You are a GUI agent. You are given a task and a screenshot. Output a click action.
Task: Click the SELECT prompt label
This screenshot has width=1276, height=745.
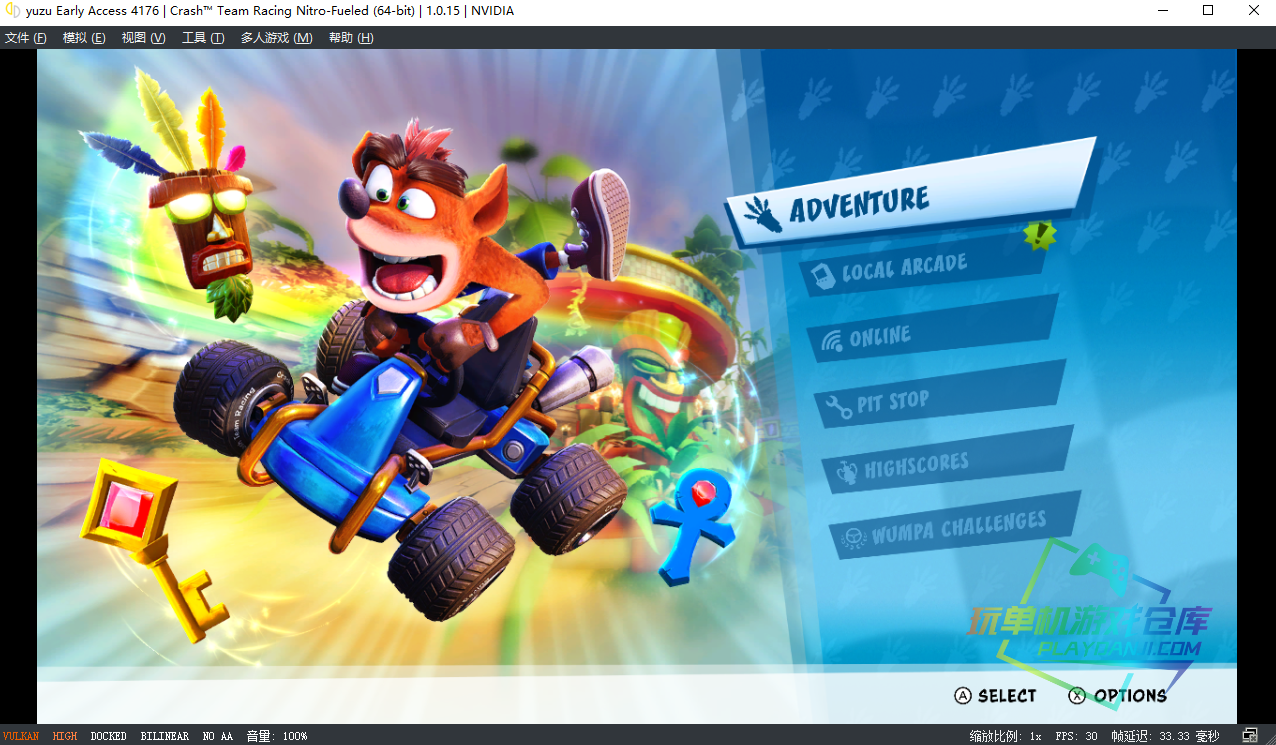pyautogui.click(x=1007, y=696)
